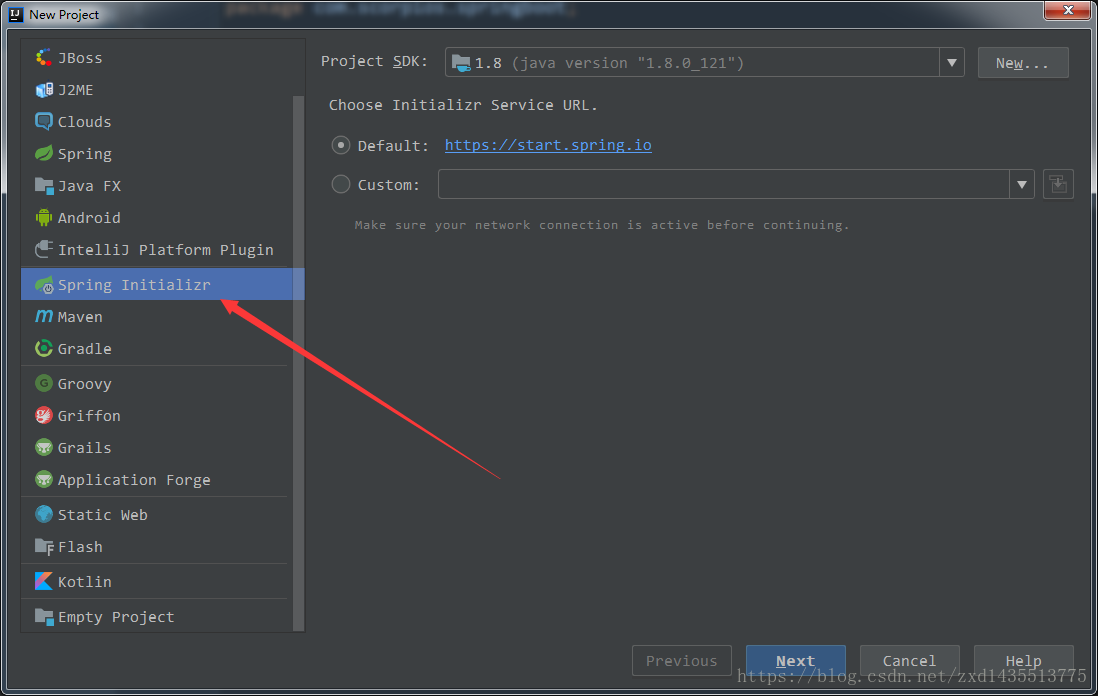Click the Kotlin logo icon
The image size is (1098, 696).
tap(43, 581)
